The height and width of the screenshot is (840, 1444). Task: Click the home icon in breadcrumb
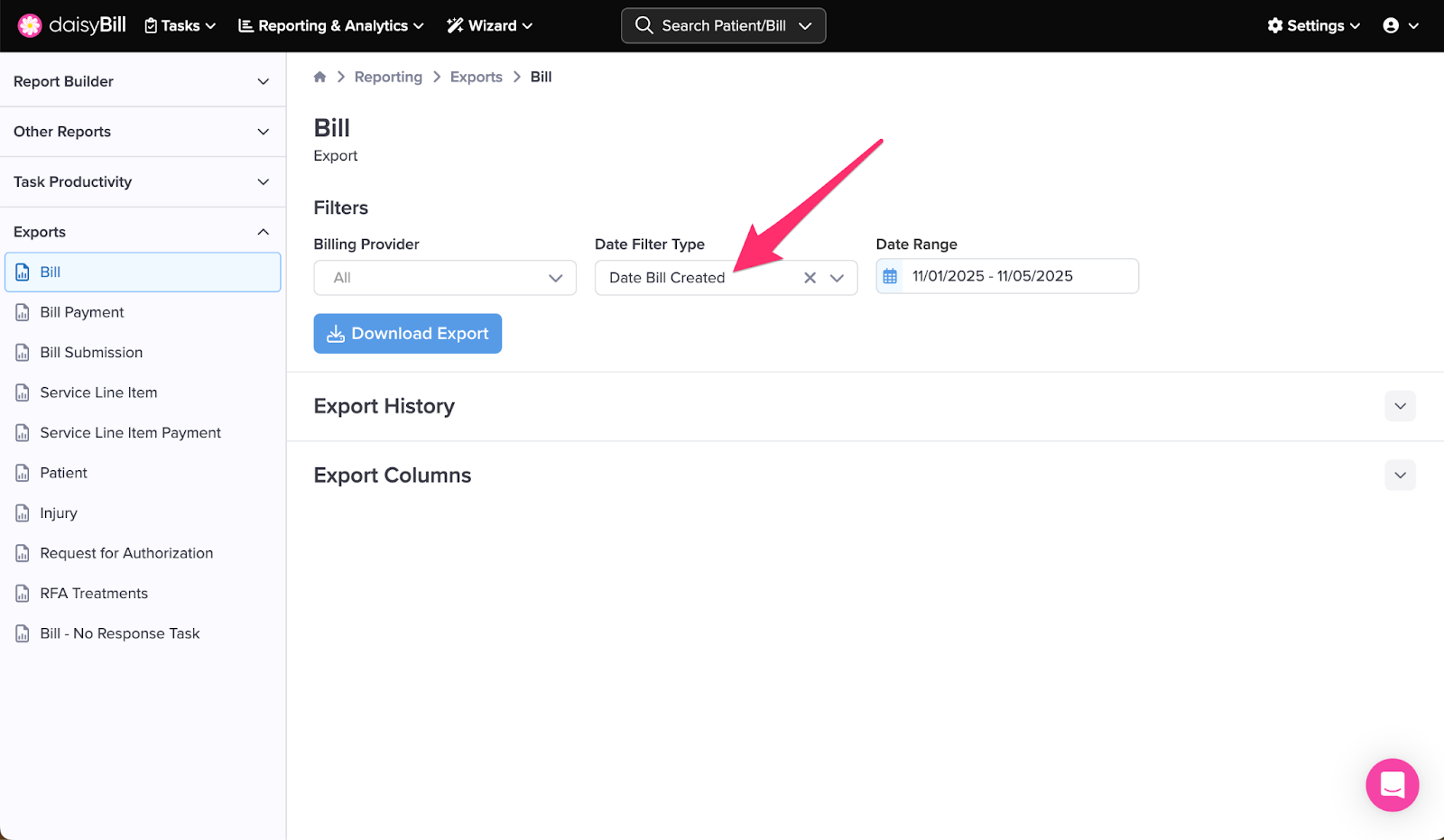pos(319,77)
